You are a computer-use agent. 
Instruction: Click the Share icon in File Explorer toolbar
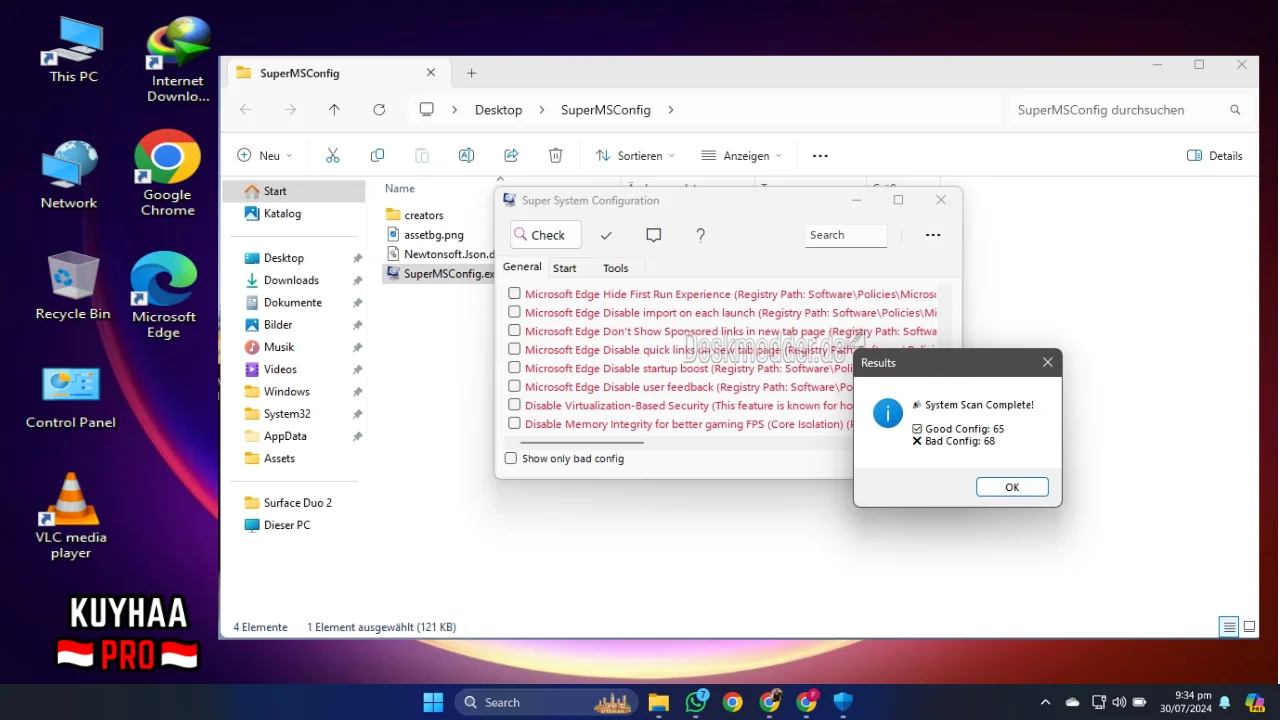(511, 155)
